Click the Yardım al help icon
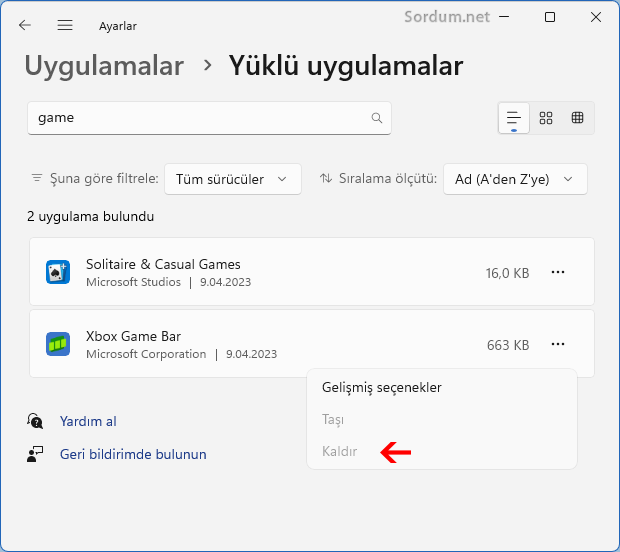The height and width of the screenshot is (552, 620). click(x=35, y=421)
